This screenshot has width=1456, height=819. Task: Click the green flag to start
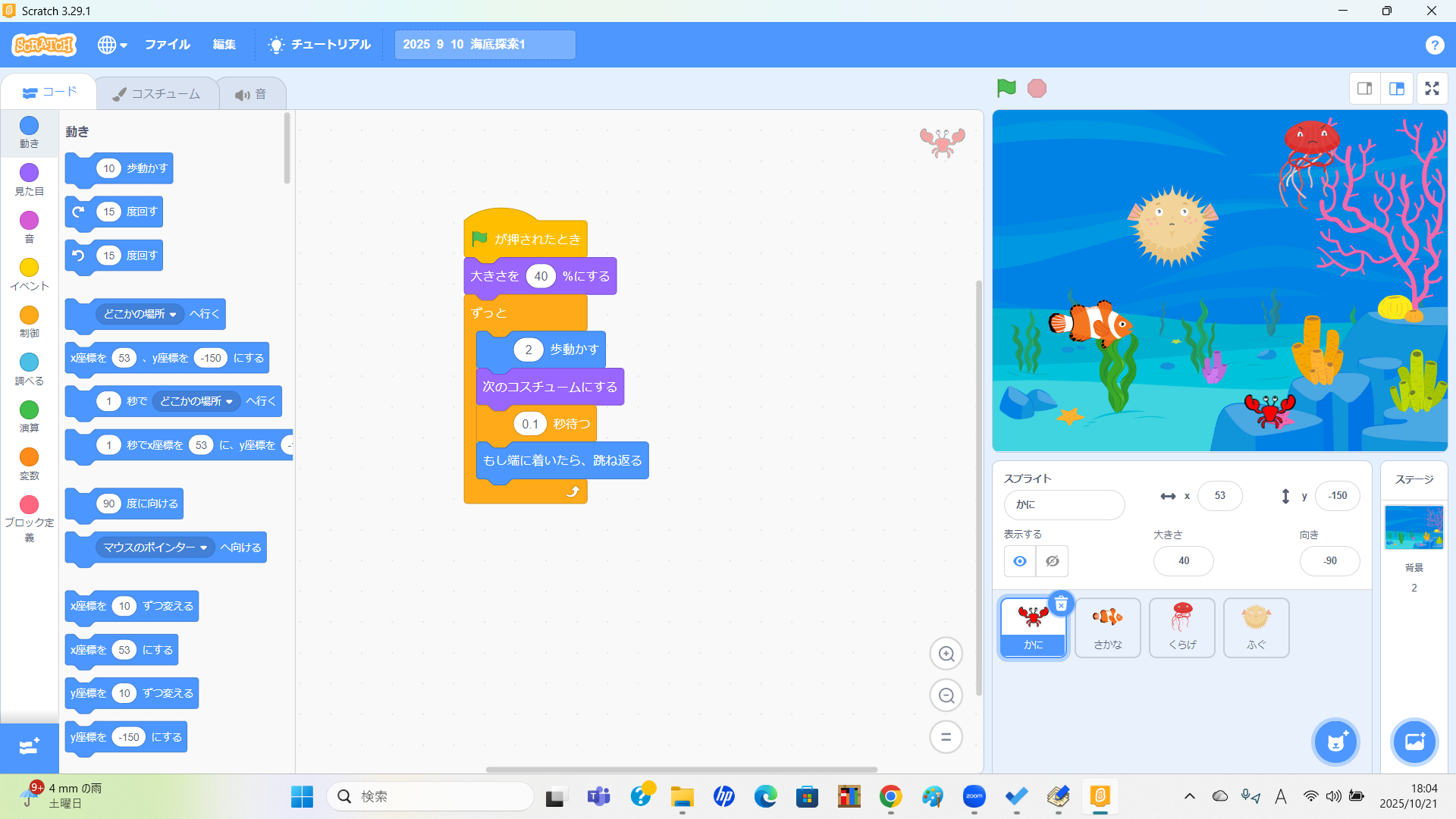click(x=1006, y=89)
